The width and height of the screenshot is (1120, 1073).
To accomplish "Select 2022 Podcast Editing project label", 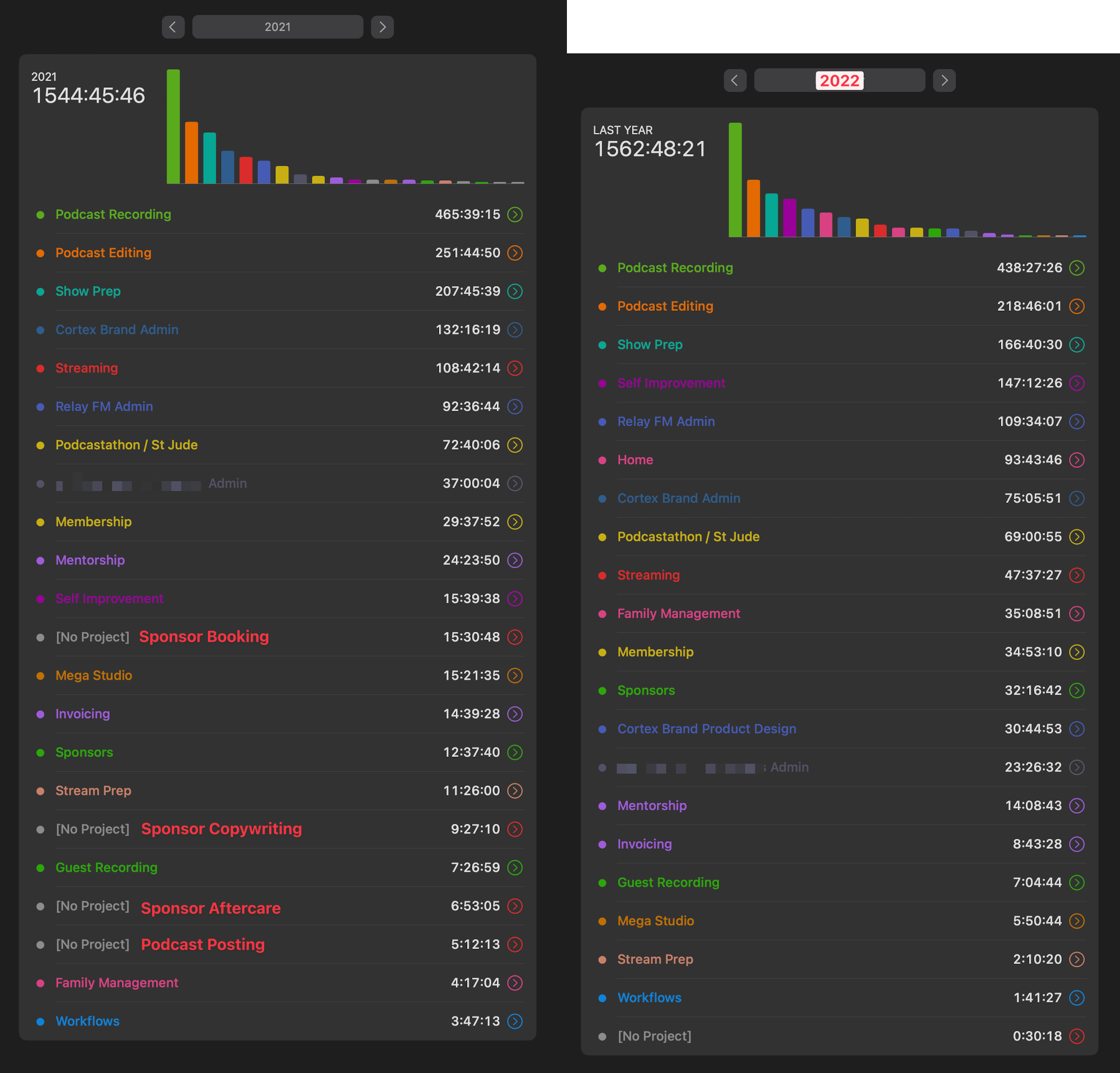I will [x=665, y=306].
